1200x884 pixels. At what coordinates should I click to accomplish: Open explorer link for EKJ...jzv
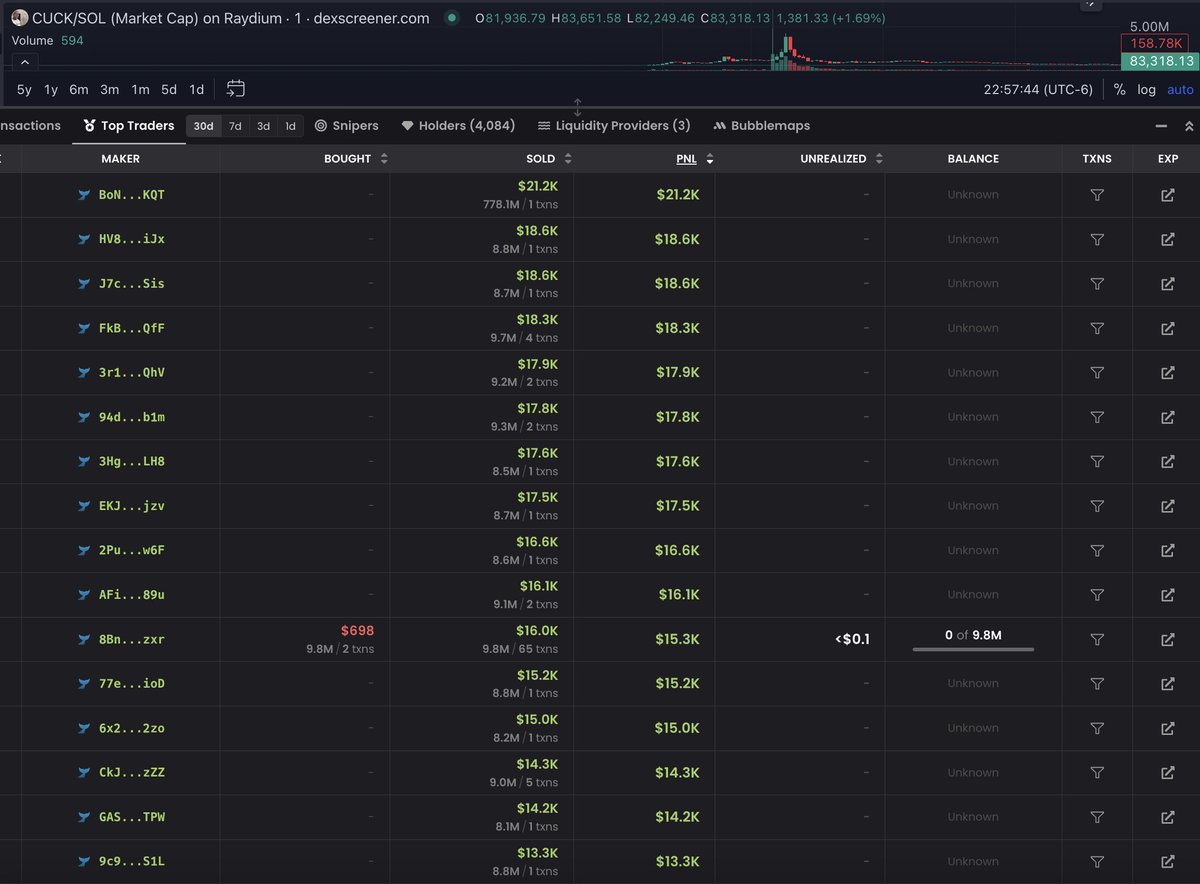[1167, 506]
